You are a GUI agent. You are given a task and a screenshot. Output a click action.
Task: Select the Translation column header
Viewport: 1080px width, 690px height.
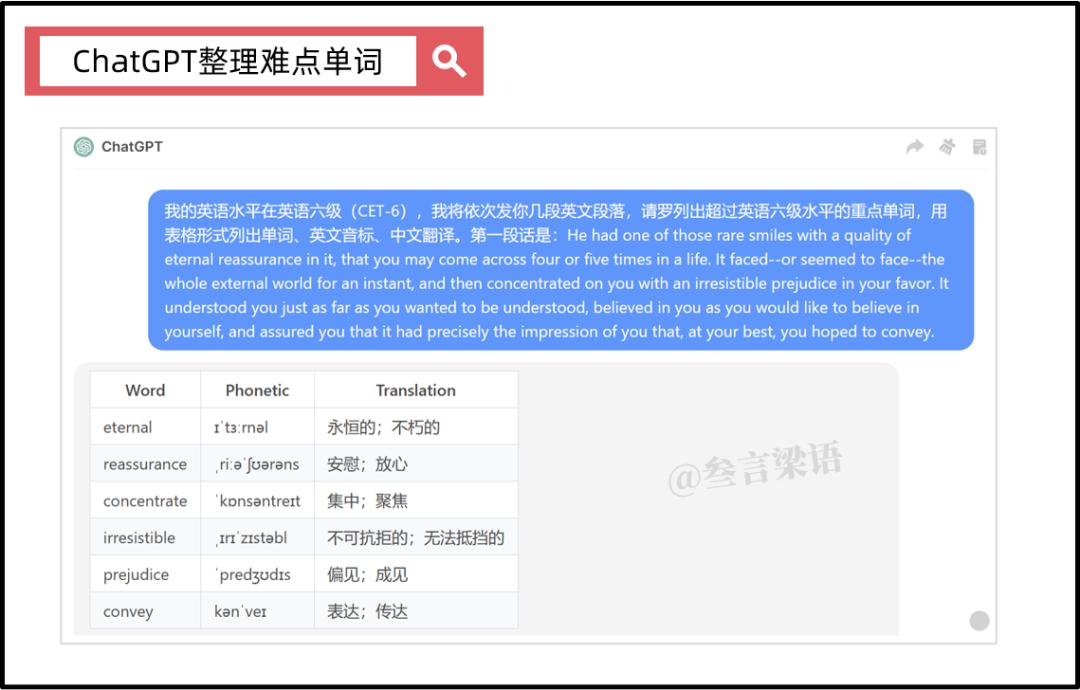(416, 390)
